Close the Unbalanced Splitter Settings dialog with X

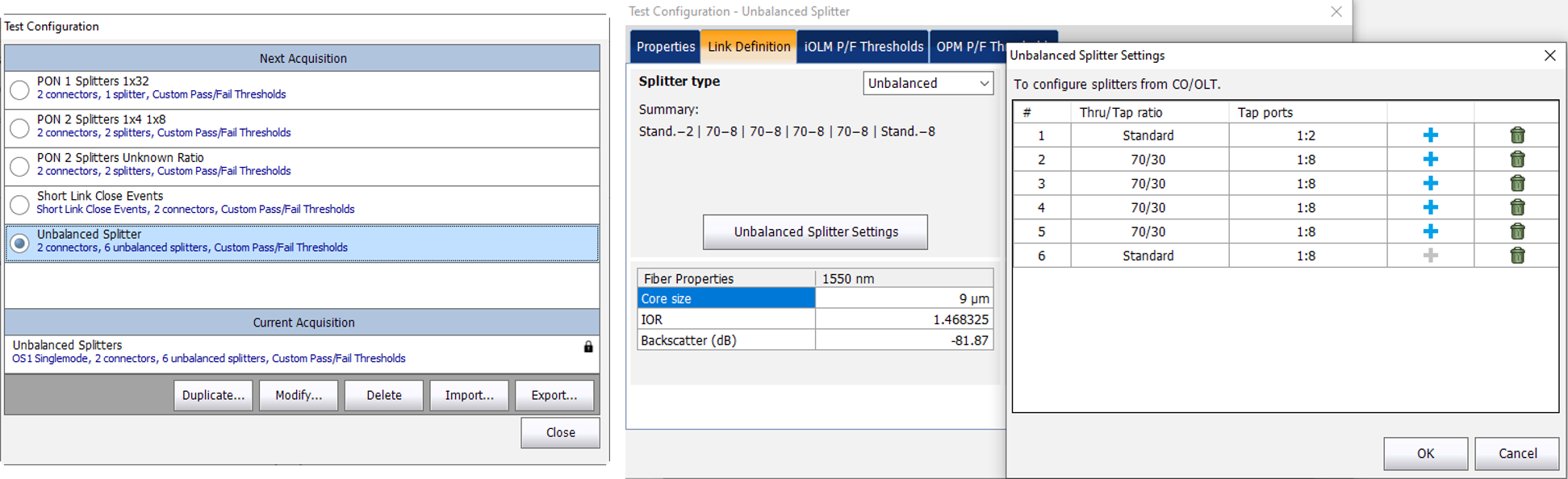click(x=1549, y=56)
